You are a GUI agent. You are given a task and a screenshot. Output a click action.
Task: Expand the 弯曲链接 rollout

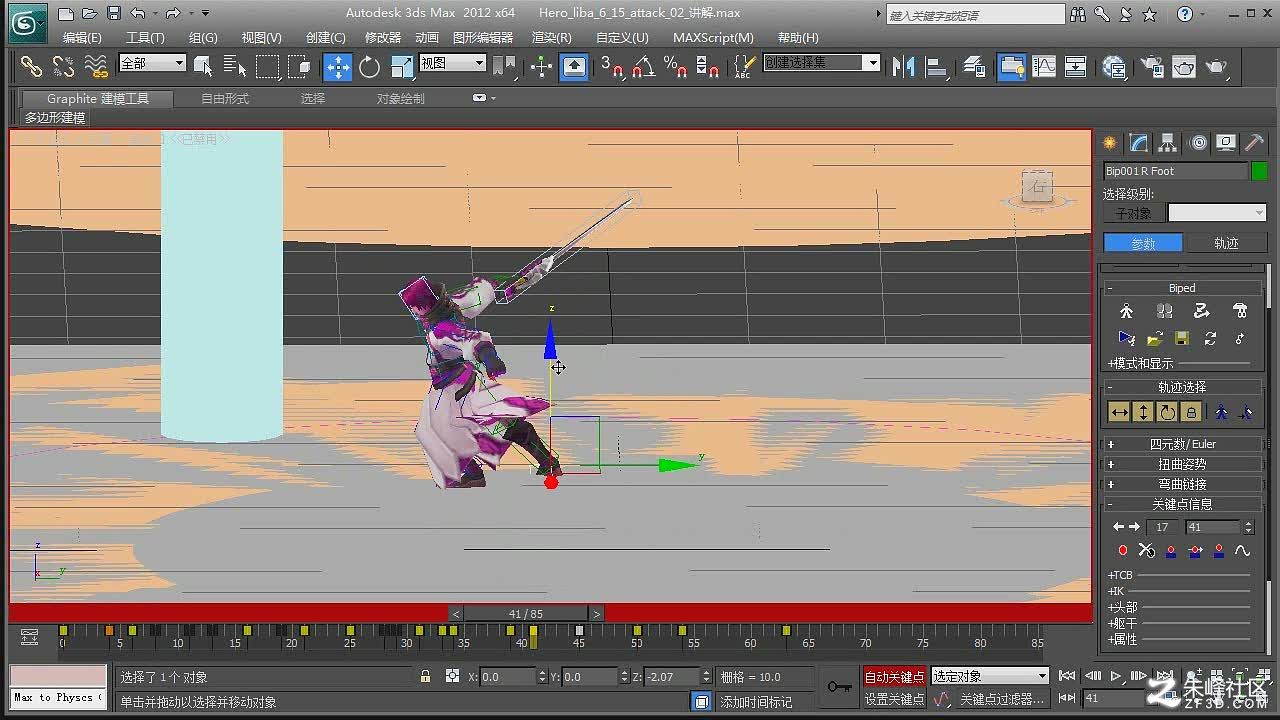1182,484
